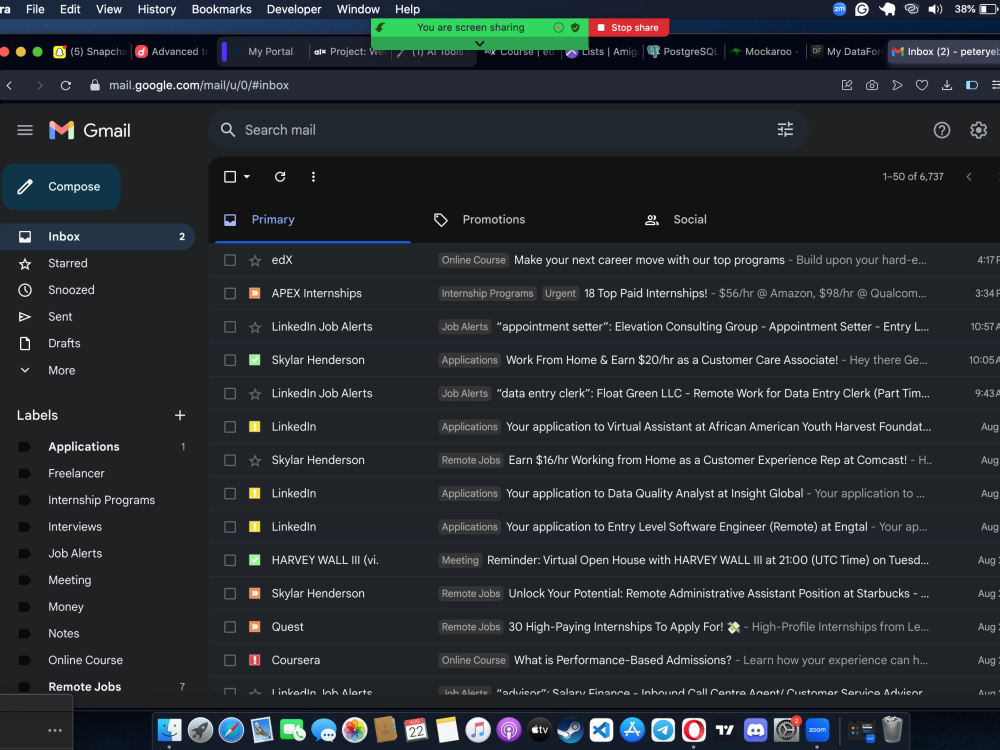This screenshot has width=1000, height=750.
Task: Tick the select-all emails checkbox
Action: [x=230, y=177]
